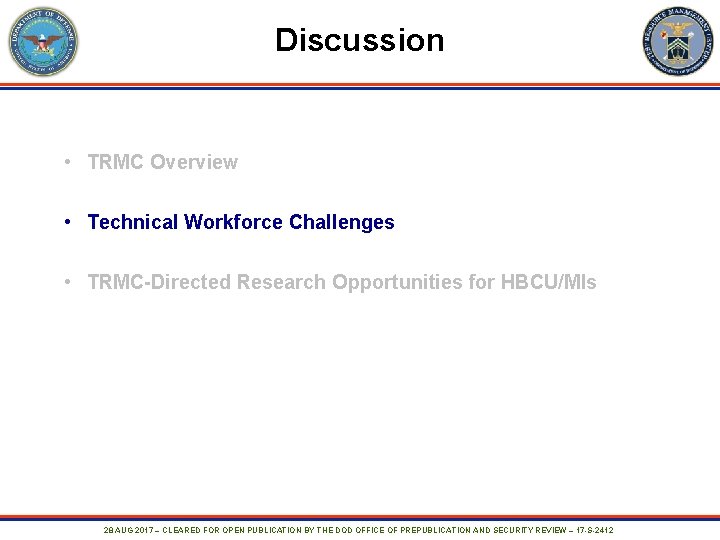Click the Test Resource Management Center seal

[678, 41]
